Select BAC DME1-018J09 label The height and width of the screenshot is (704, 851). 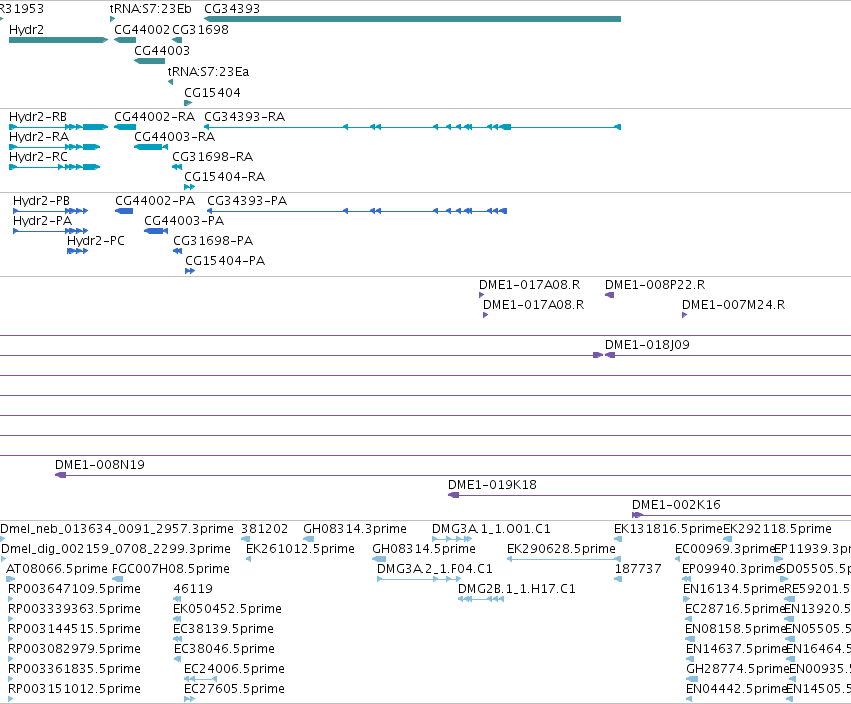647,345
